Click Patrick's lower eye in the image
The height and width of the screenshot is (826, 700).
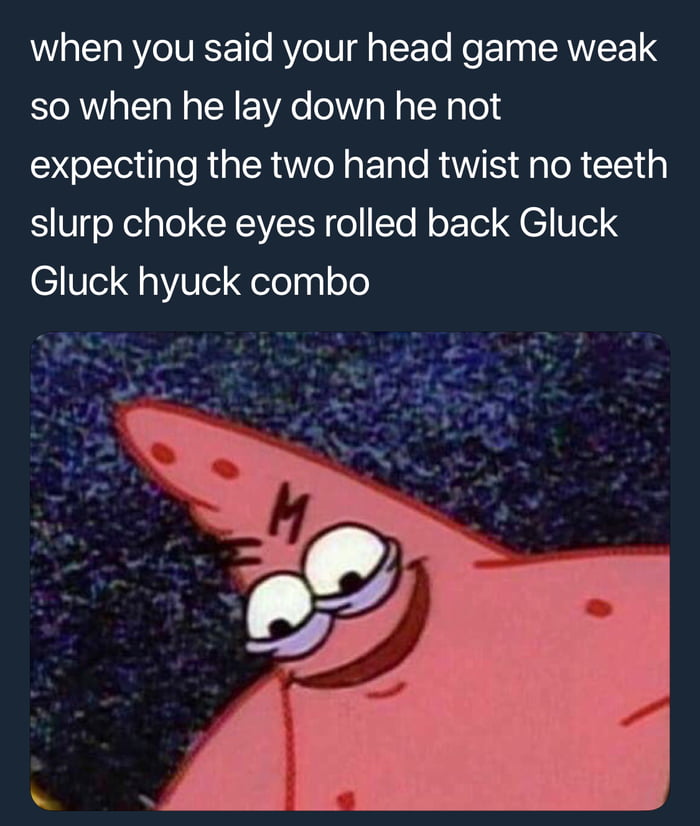pyautogui.click(x=282, y=608)
